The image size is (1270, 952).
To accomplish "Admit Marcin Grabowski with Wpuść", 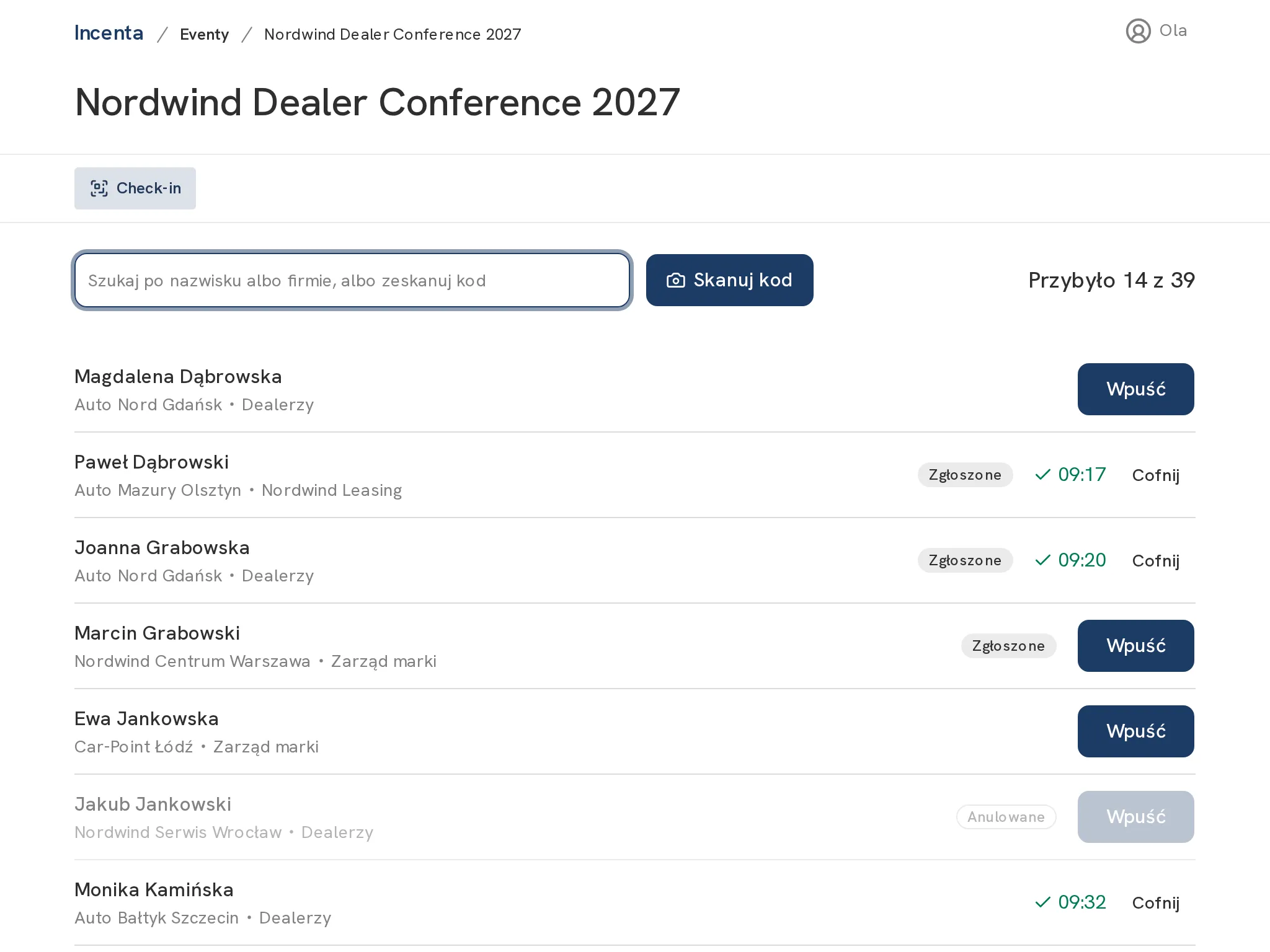I will [x=1136, y=646].
